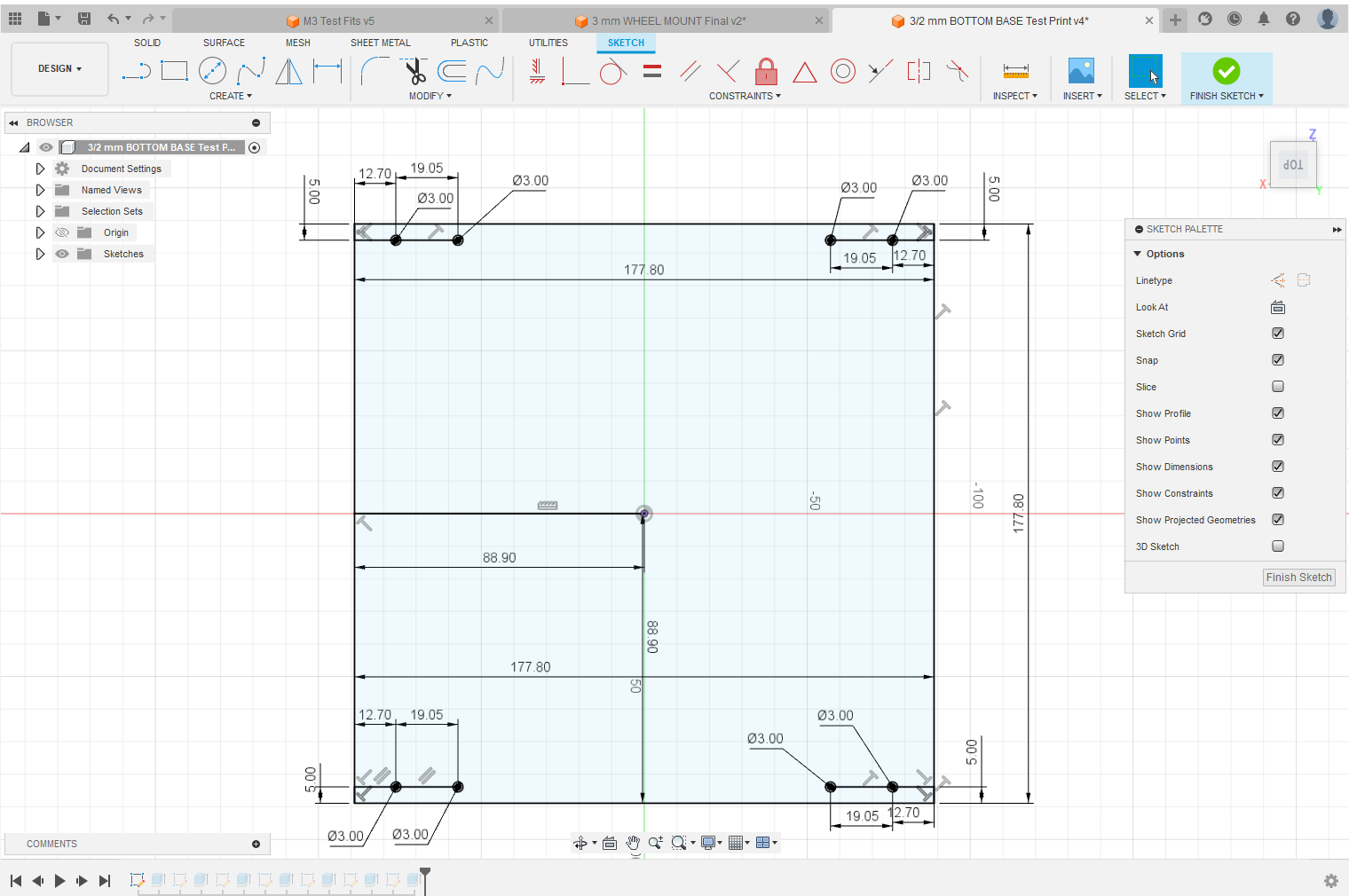Hide the Sketches folder using its eye icon
This screenshot has width=1349, height=896.
(x=62, y=254)
